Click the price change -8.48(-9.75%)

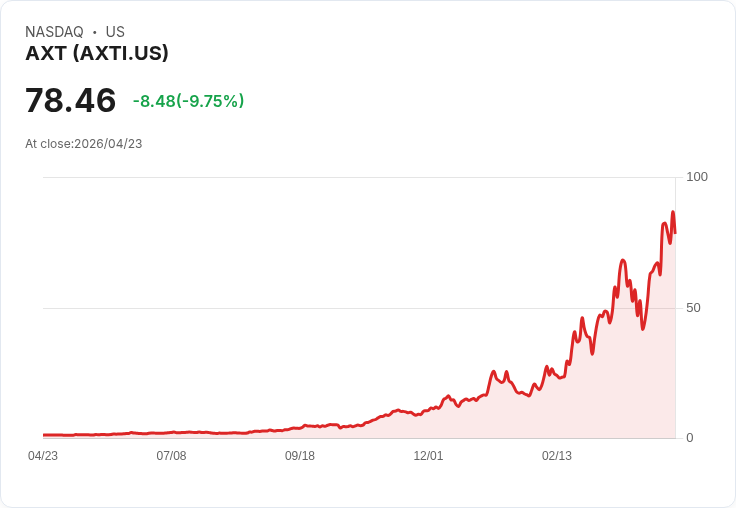(188, 101)
